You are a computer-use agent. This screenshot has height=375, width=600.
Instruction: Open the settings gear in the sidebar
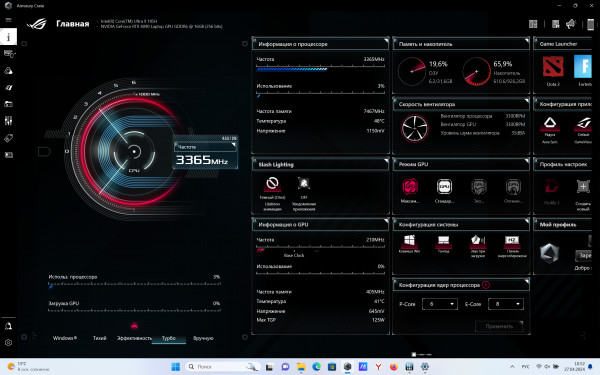[x=8, y=343]
